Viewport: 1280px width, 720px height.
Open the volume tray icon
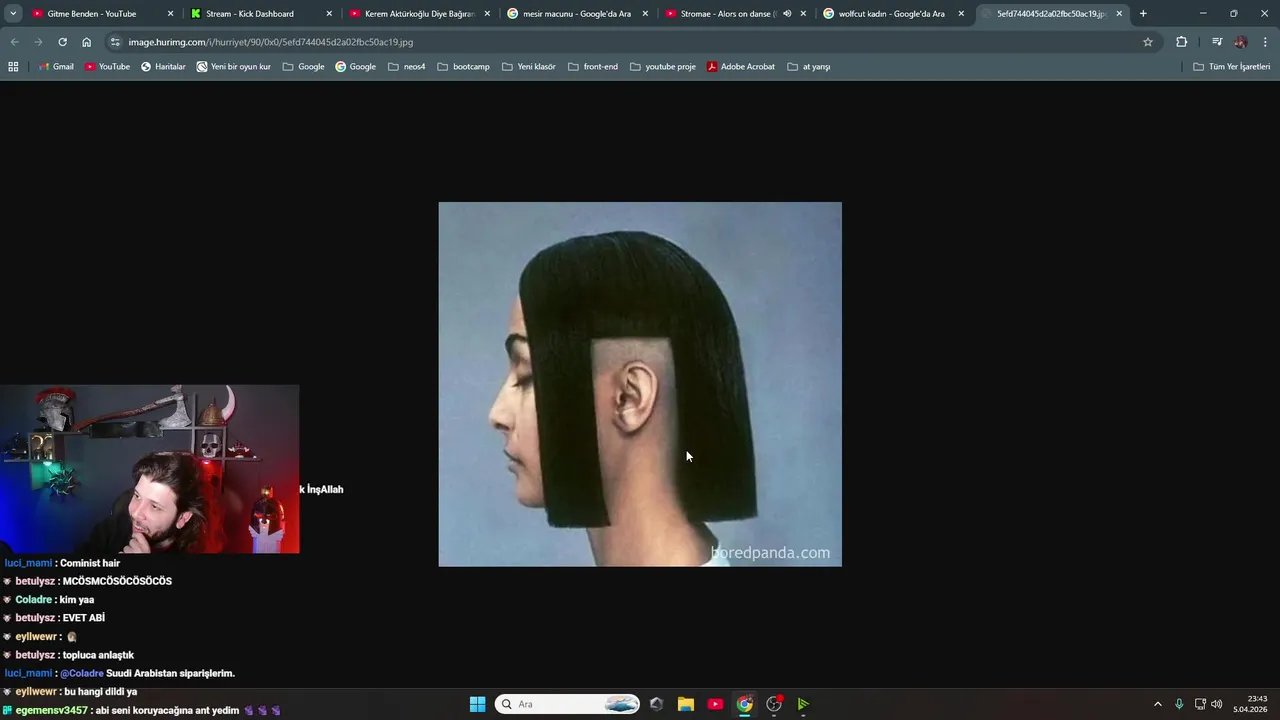coord(1217,704)
